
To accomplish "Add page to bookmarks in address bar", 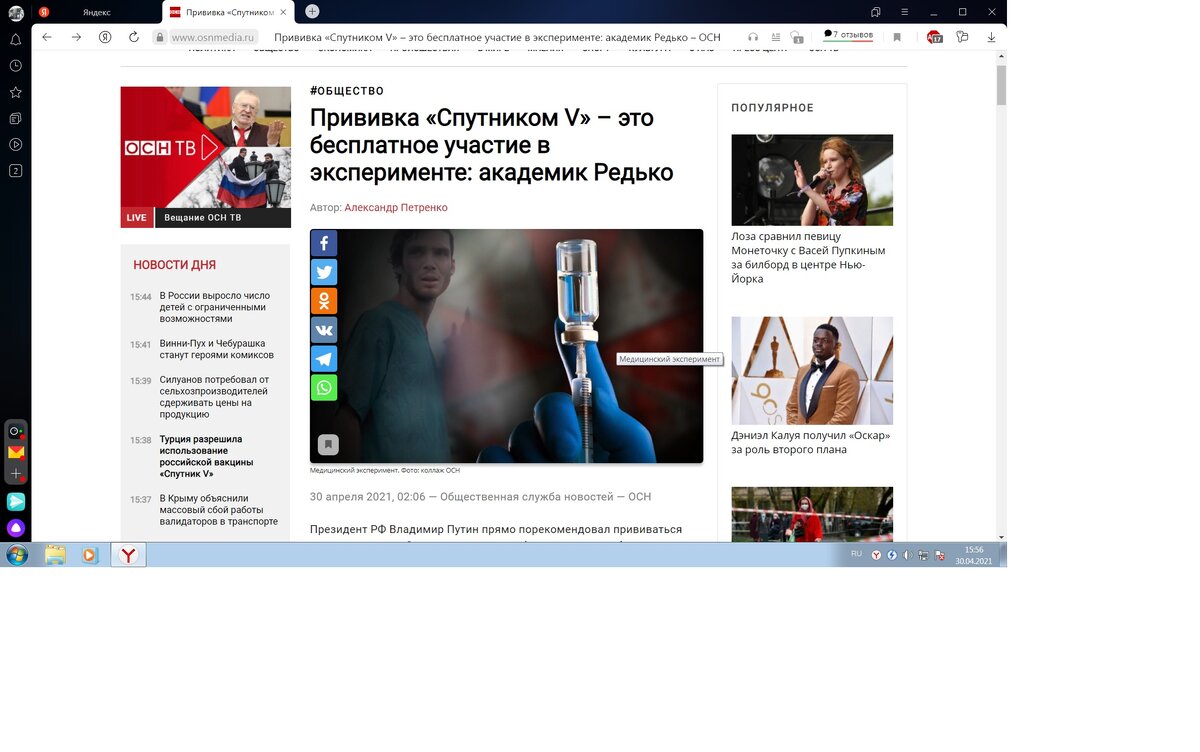I will point(897,37).
